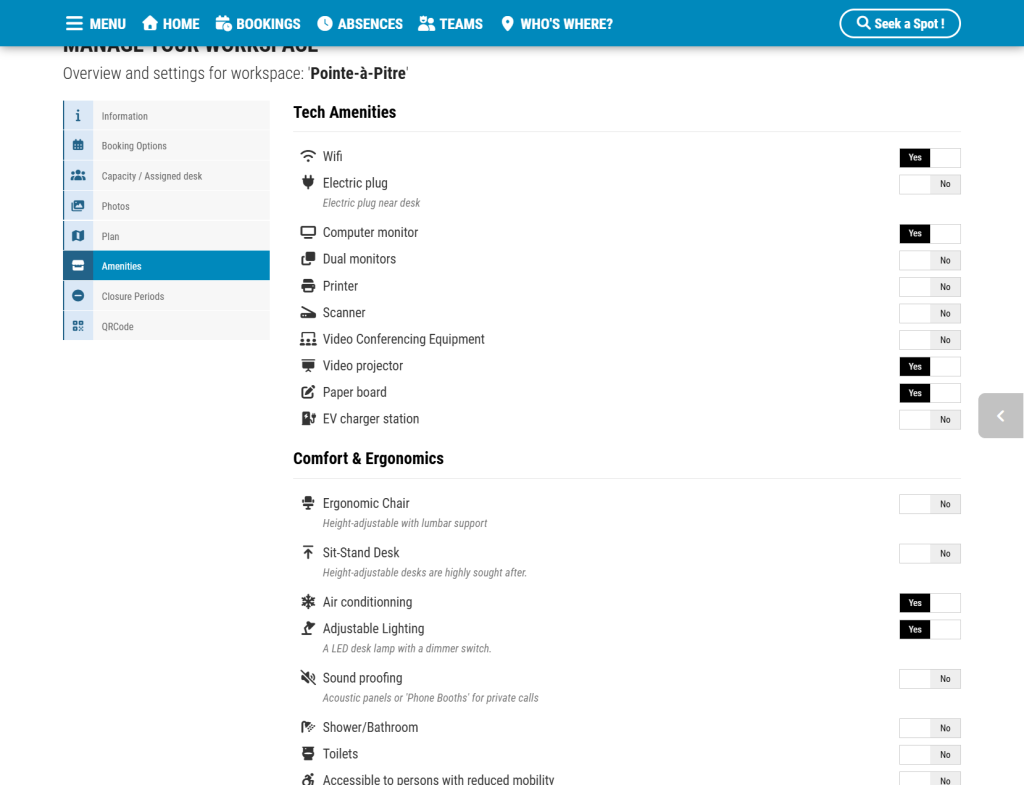The height and width of the screenshot is (785, 1024).
Task: Switch on the Toilets toggle
Action: [x=929, y=755]
